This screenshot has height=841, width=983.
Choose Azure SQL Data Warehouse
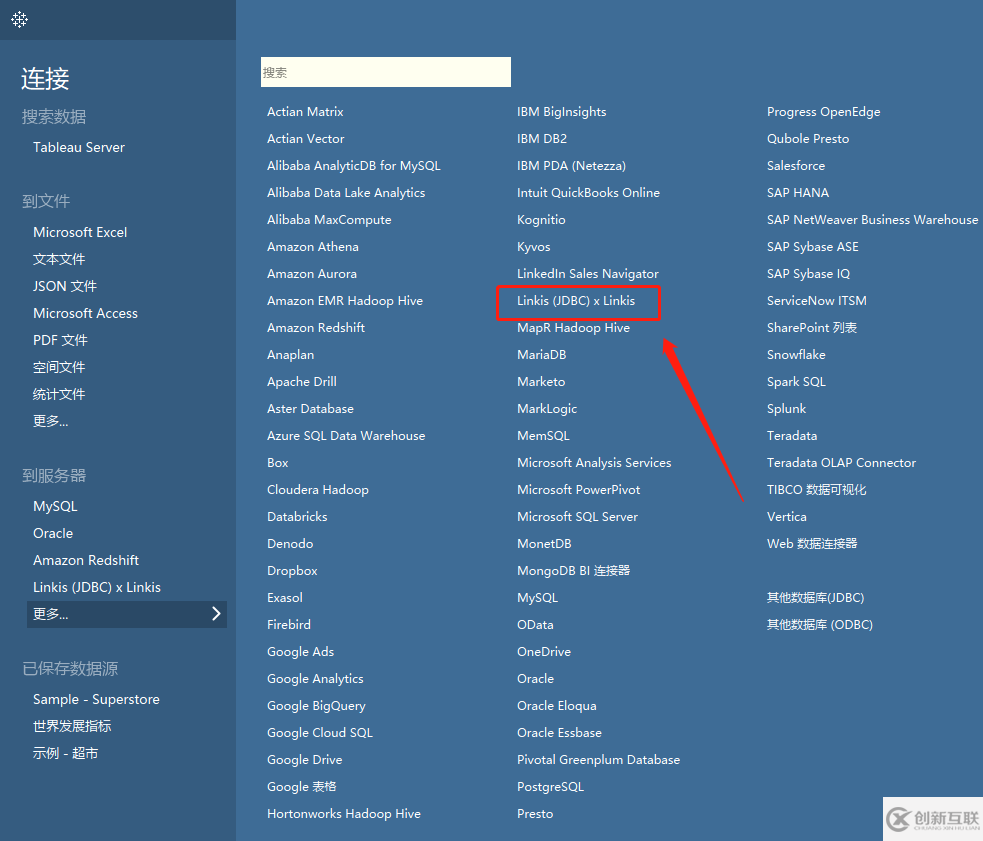(x=346, y=436)
